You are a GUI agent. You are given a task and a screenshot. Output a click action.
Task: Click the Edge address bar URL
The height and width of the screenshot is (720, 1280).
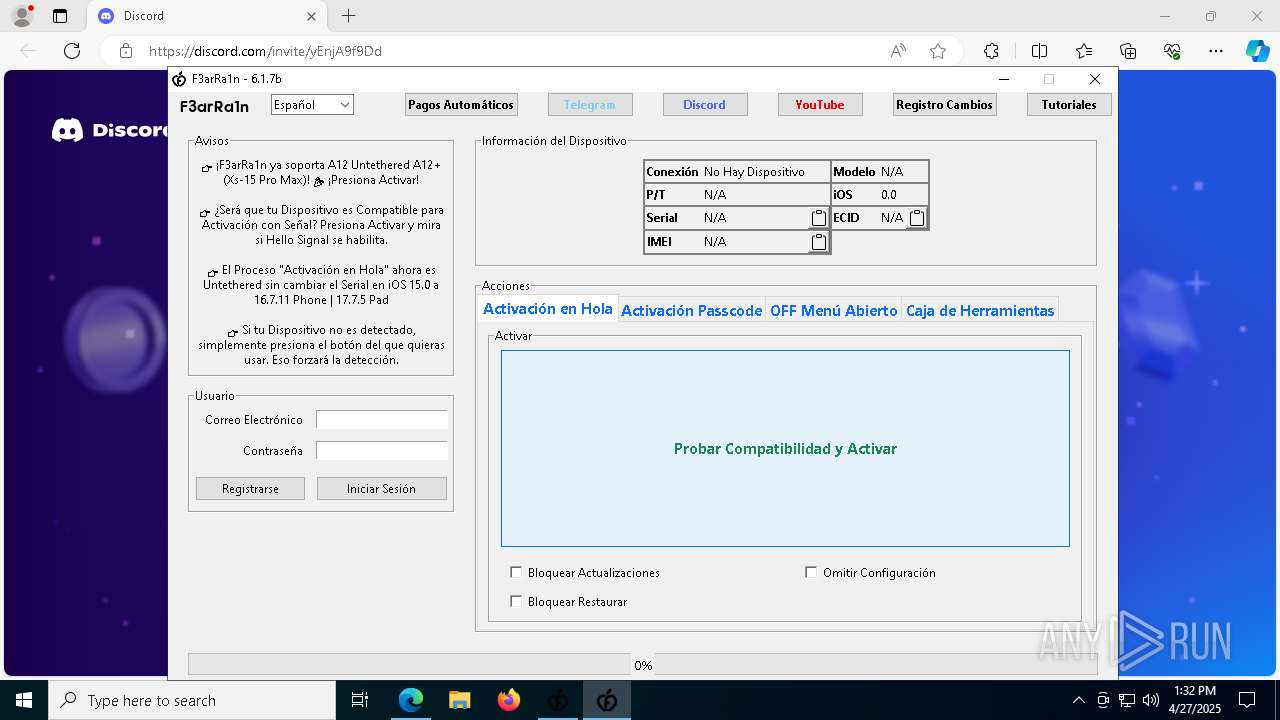click(x=265, y=51)
